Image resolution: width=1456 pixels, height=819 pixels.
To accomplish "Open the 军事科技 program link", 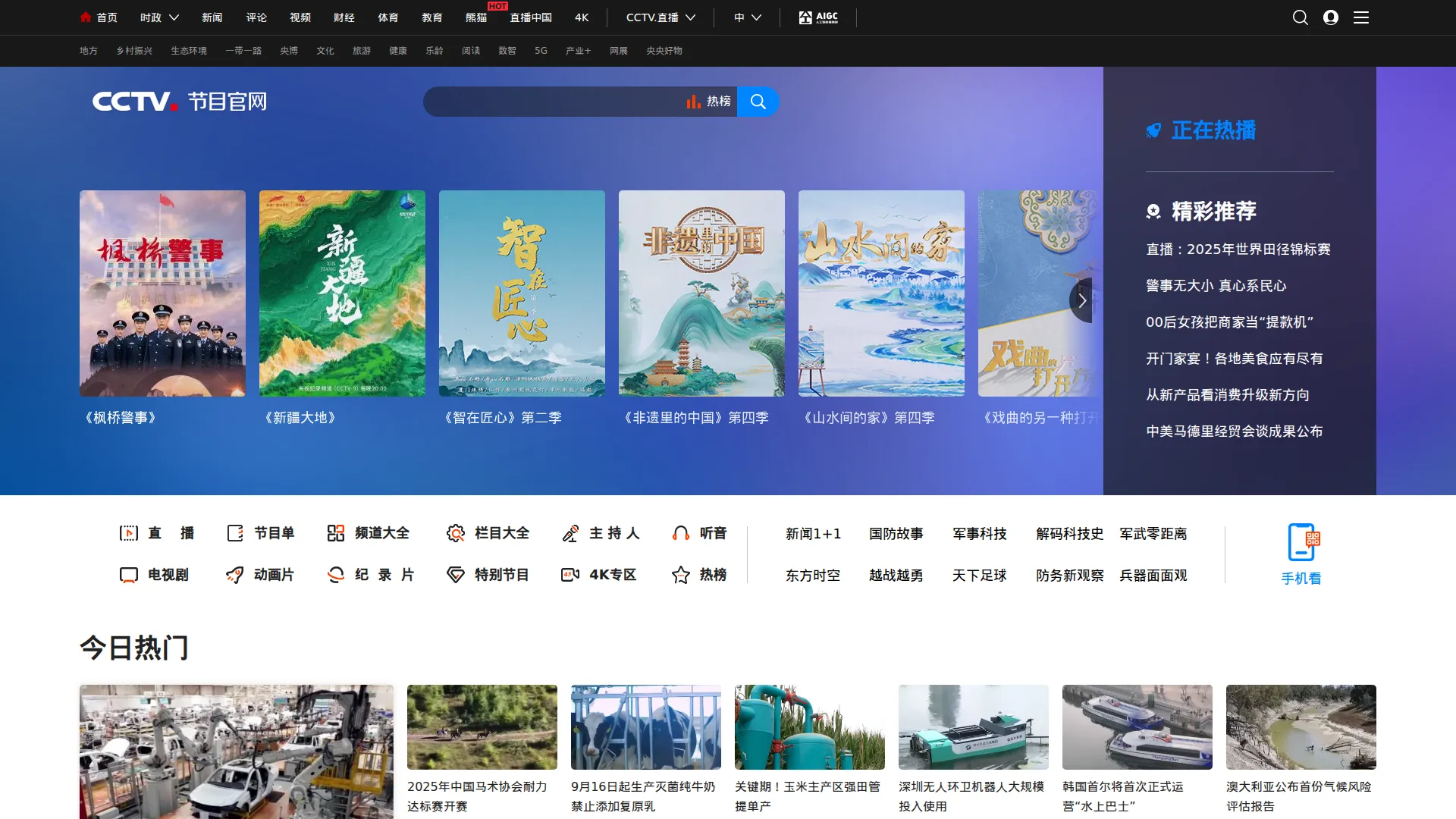I will coord(980,534).
